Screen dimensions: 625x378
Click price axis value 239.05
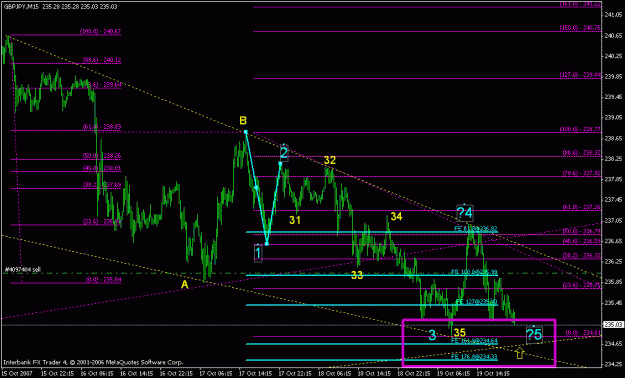click(x=612, y=117)
